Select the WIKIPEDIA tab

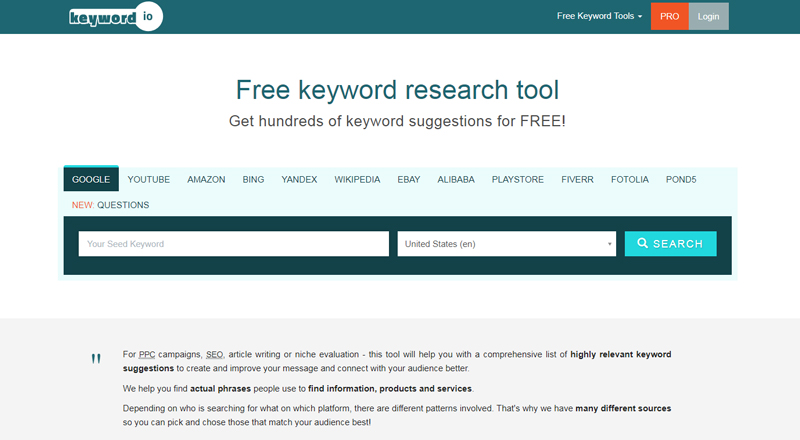coord(357,180)
